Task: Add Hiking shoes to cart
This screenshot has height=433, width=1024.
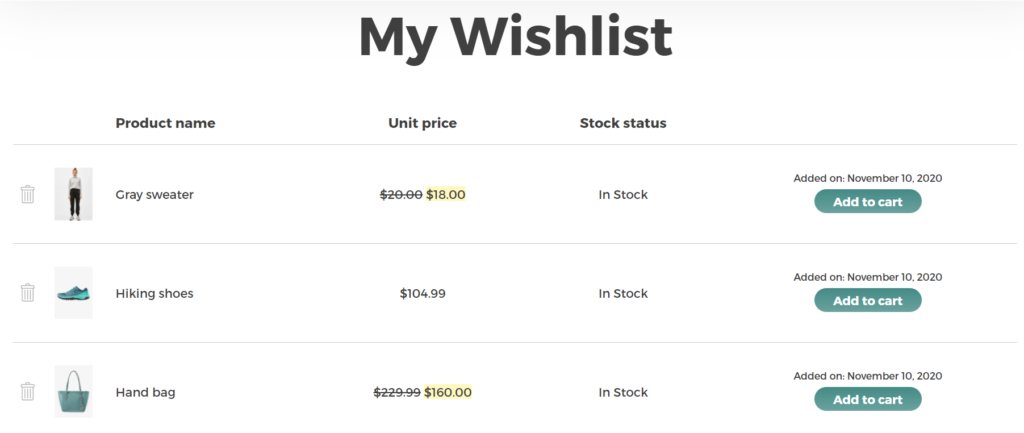Action: [x=867, y=300]
